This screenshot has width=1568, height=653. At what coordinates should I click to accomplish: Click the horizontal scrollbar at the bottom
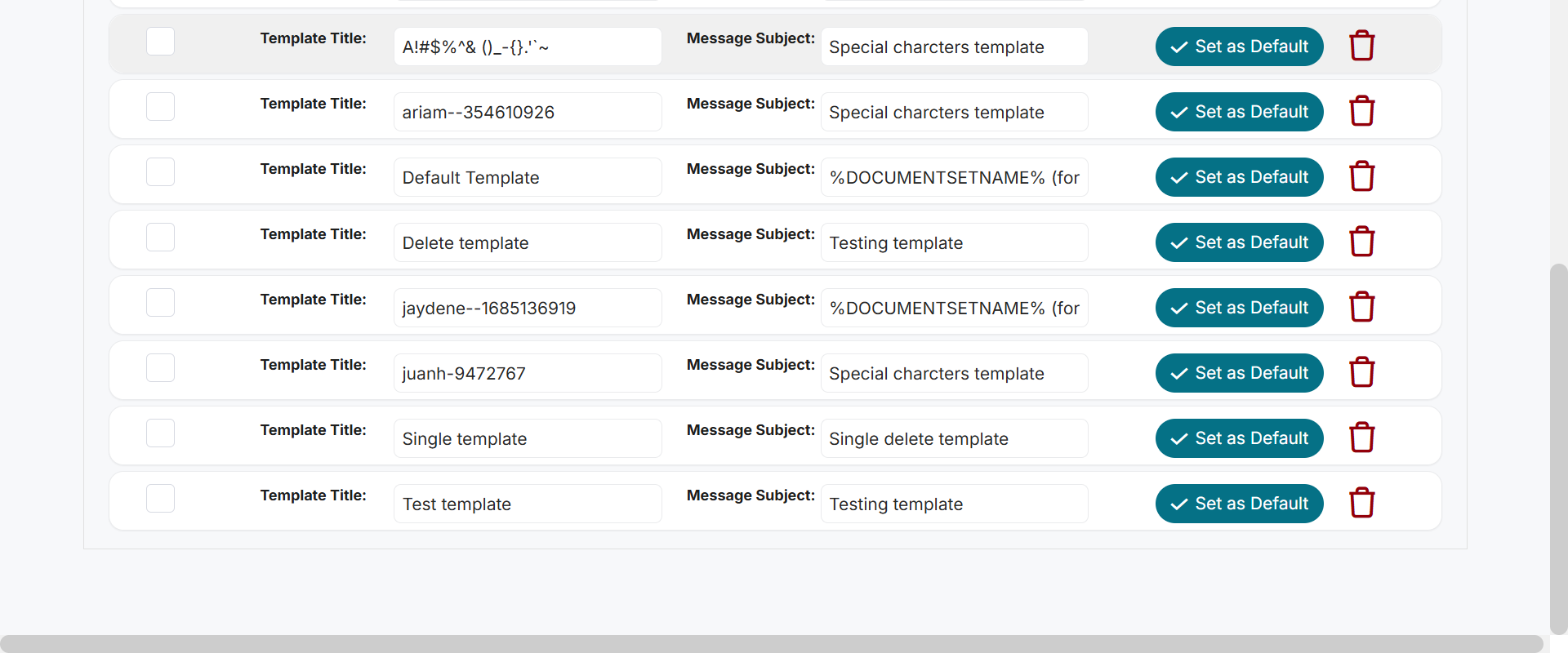click(x=771, y=643)
